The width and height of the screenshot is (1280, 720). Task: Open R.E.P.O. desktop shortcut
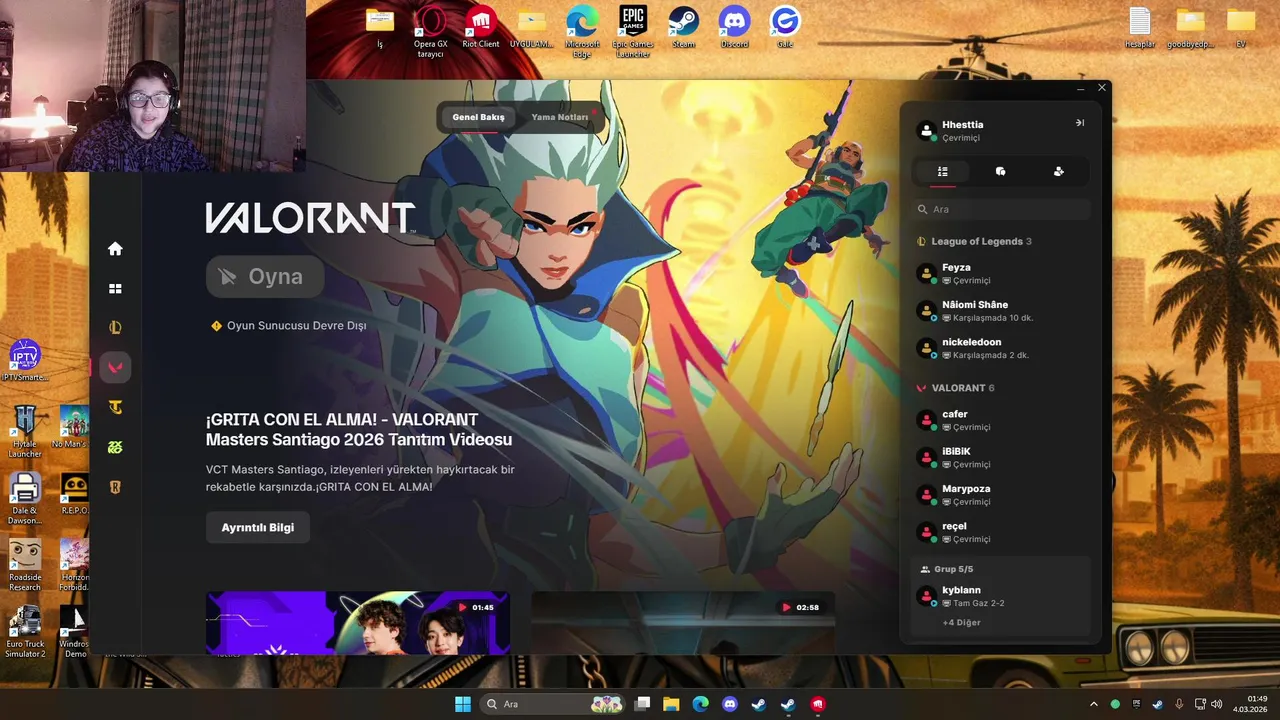click(x=75, y=495)
